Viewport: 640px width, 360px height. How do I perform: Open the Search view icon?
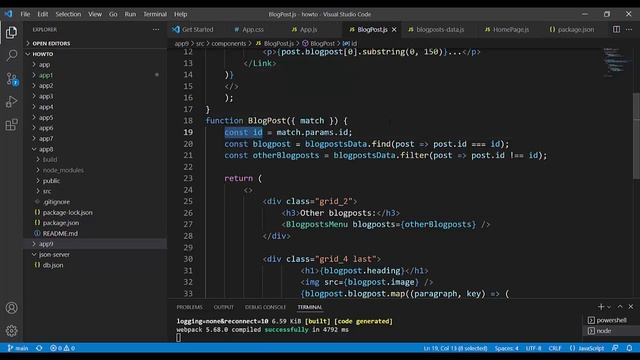tap(11, 55)
